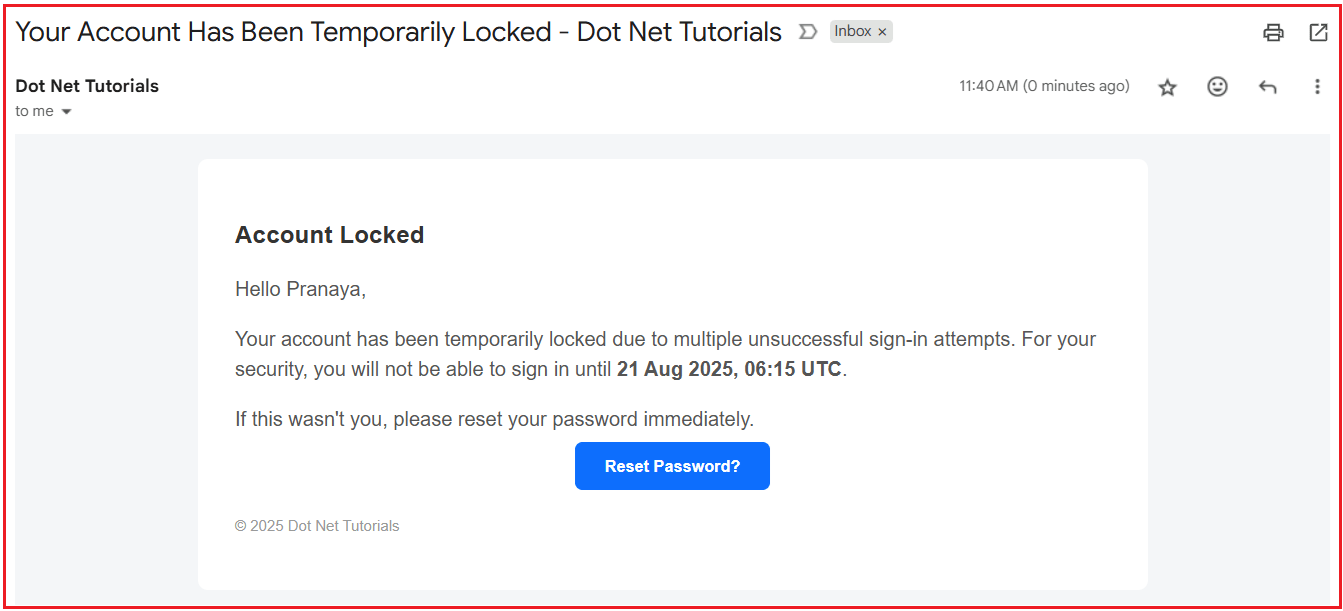Click the Dot Net Tutorials sender name

(x=86, y=85)
